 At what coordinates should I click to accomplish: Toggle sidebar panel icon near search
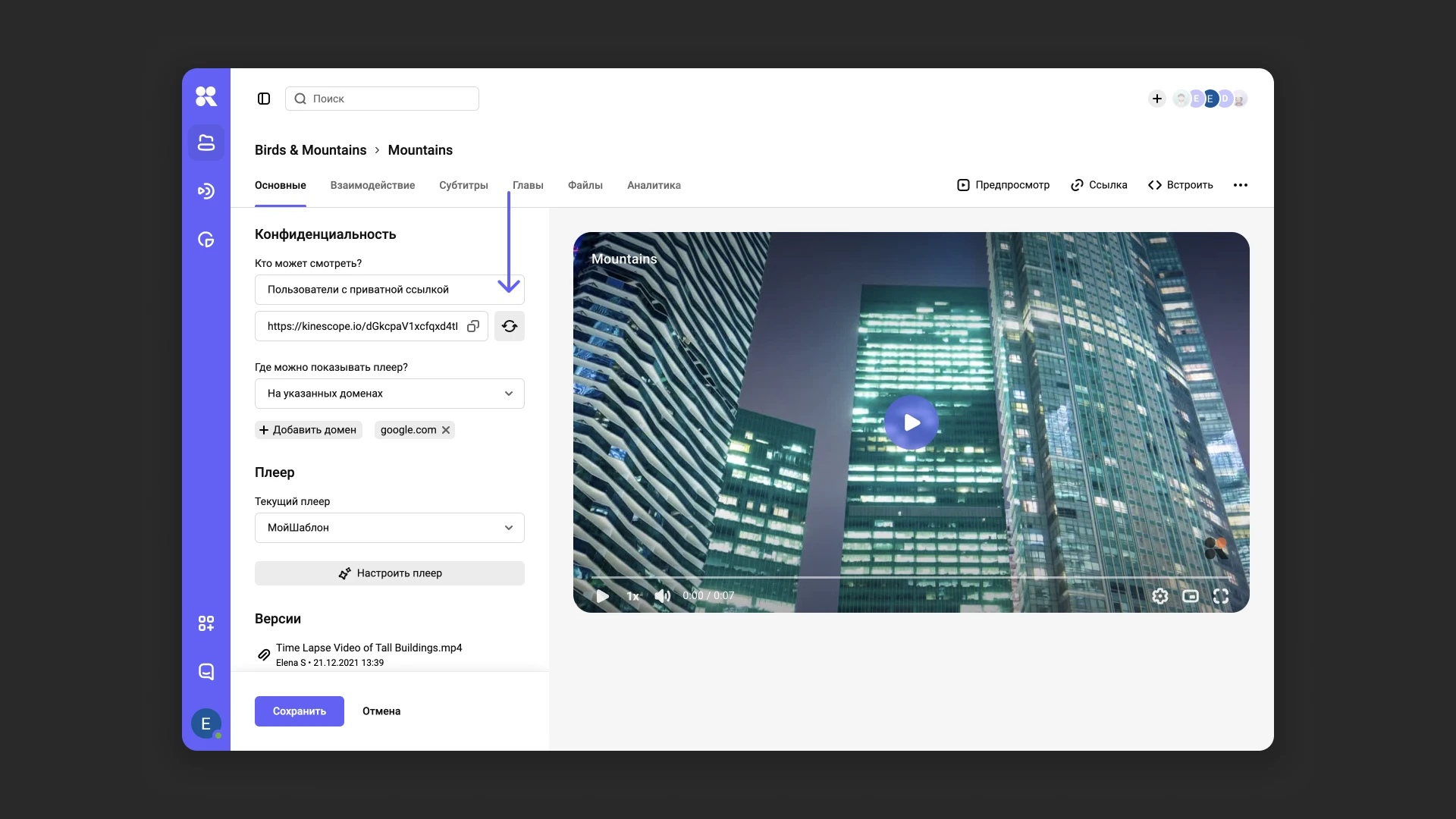264,99
